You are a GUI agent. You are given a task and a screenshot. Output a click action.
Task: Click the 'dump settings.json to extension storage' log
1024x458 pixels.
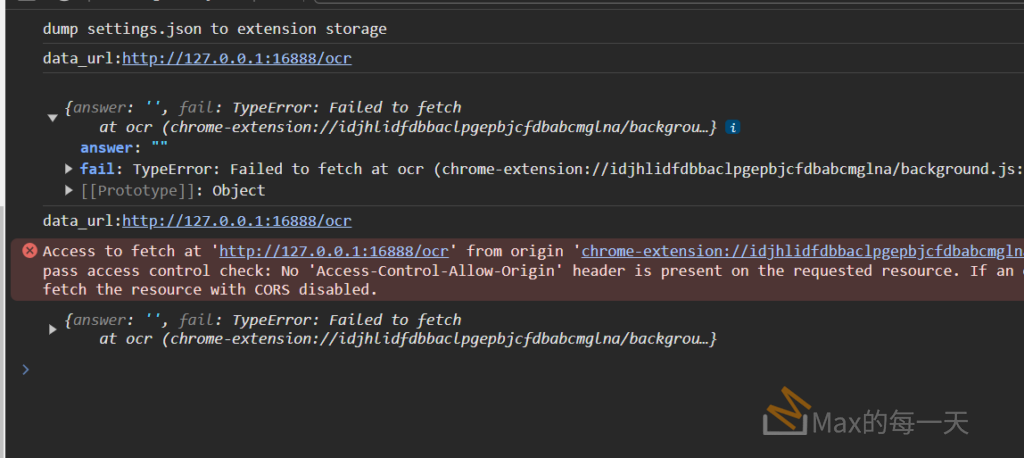tap(214, 29)
